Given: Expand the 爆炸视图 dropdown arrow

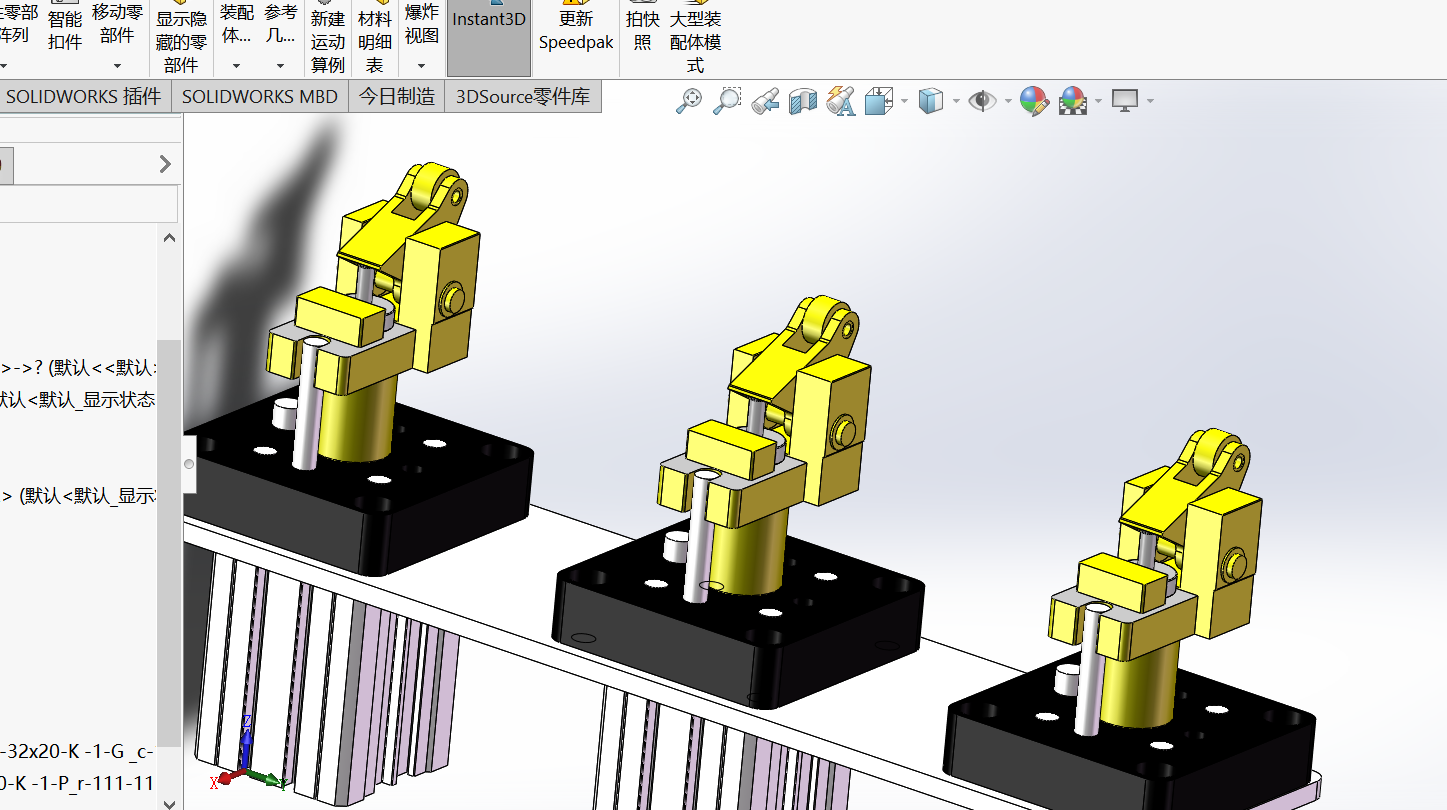Looking at the screenshot, I should click(422, 66).
